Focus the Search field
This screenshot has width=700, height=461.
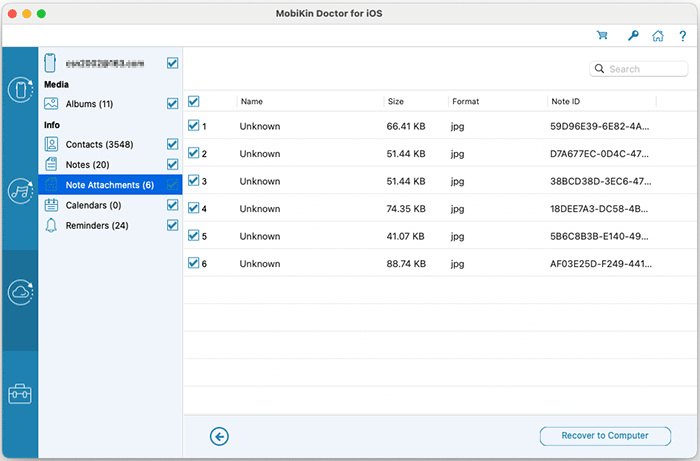(x=638, y=69)
